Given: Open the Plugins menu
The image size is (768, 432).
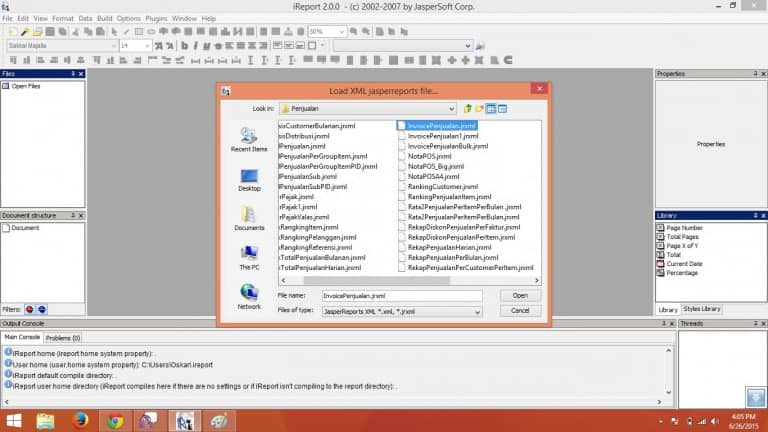Looking at the screenshot, I should point(156,19).
